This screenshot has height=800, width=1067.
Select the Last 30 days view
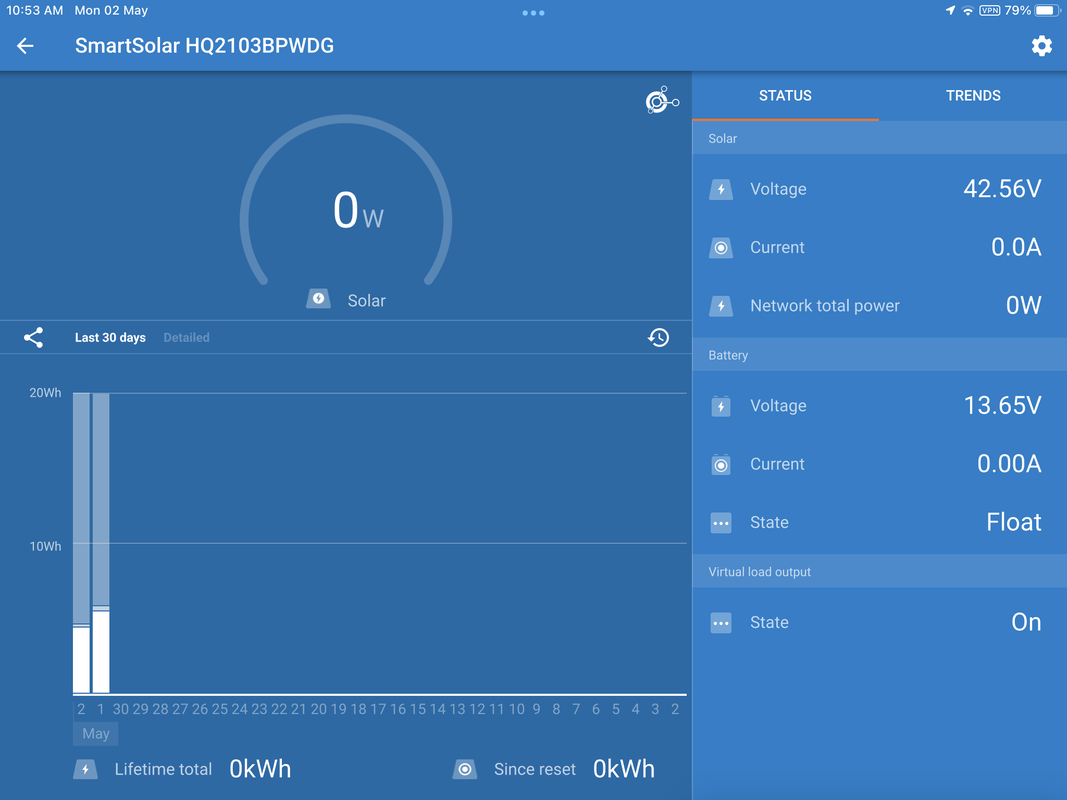[x=110, y=337]
